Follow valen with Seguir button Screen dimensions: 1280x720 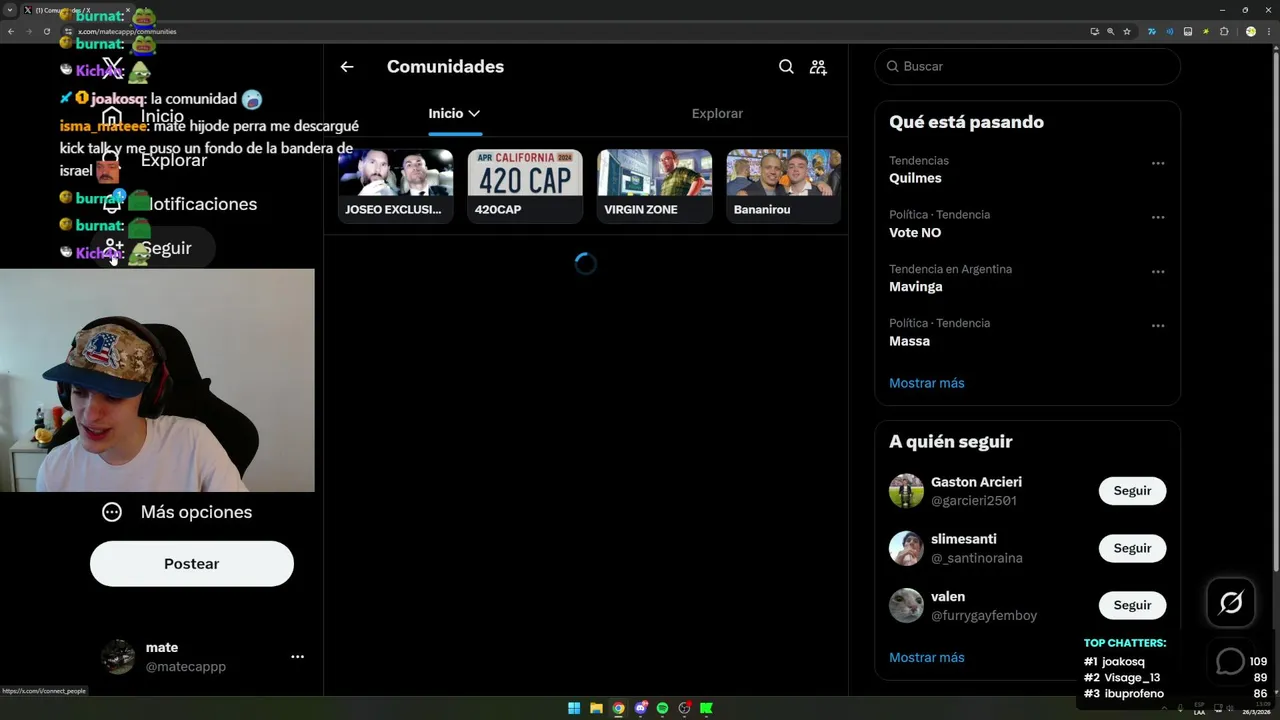point(1133,605)
